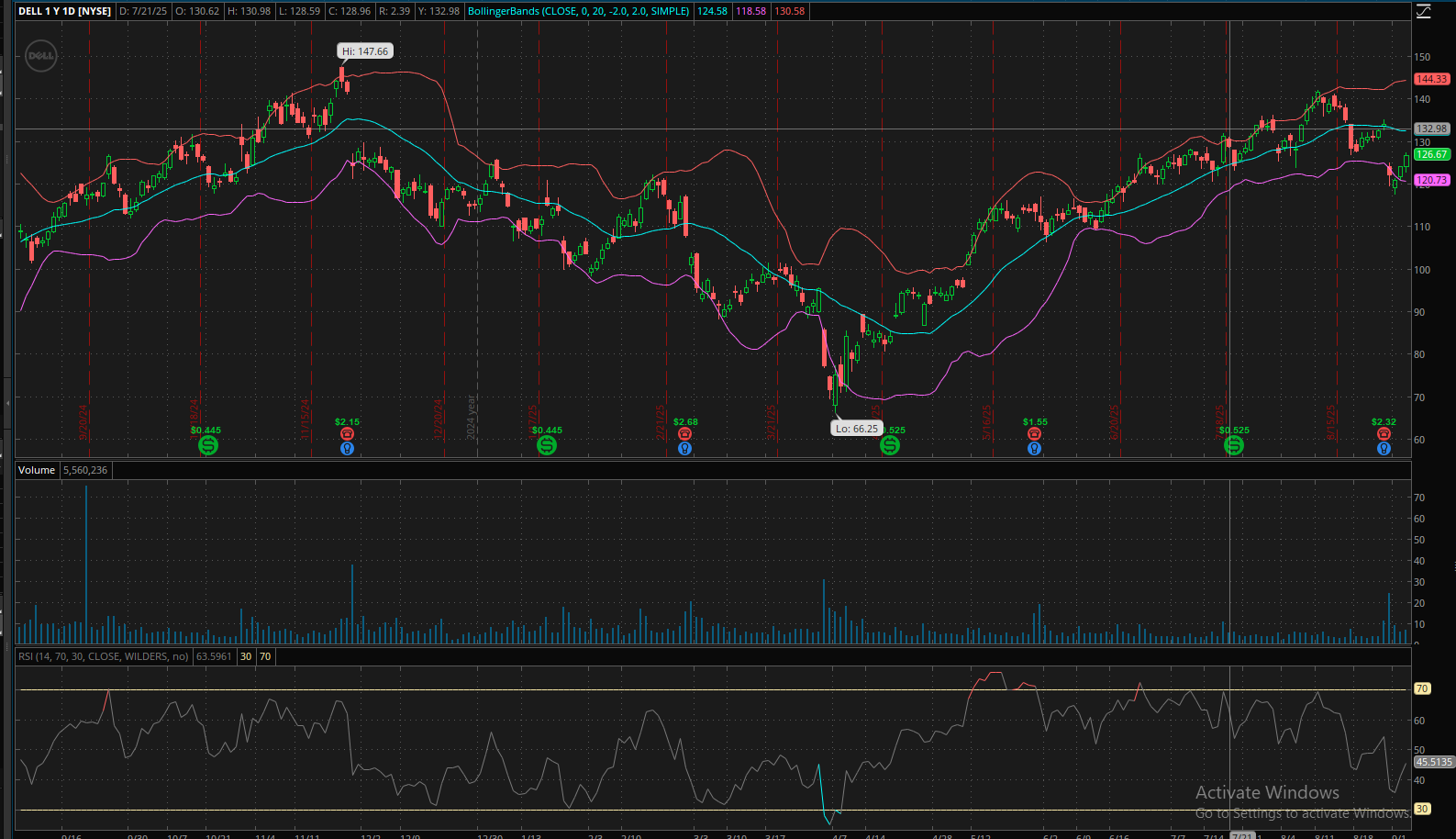
Task: Click the blue lightbulb icon below $2.68
Action: pos(684,449)
